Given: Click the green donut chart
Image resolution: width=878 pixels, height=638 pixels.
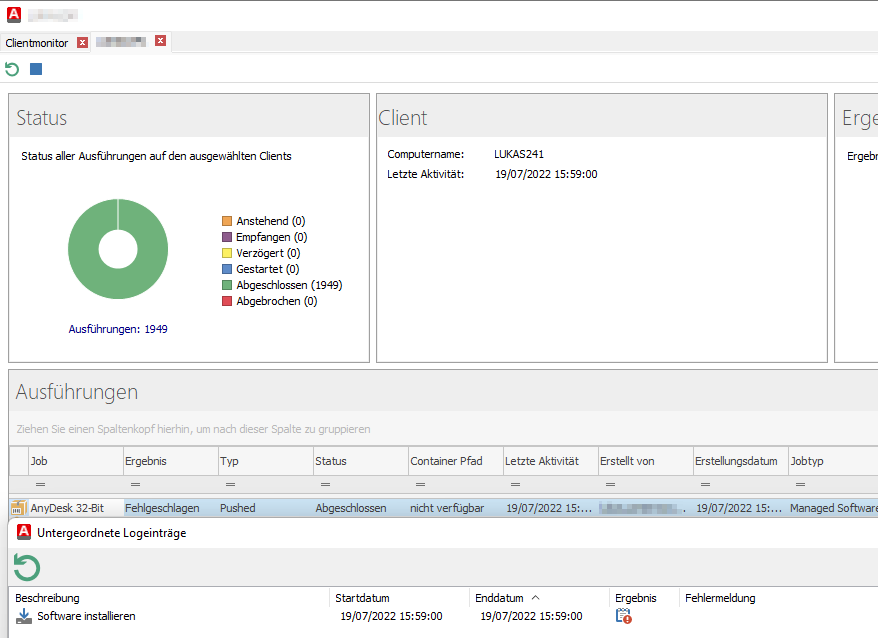Looking at the screenshot, I should [x=84, y=250].
